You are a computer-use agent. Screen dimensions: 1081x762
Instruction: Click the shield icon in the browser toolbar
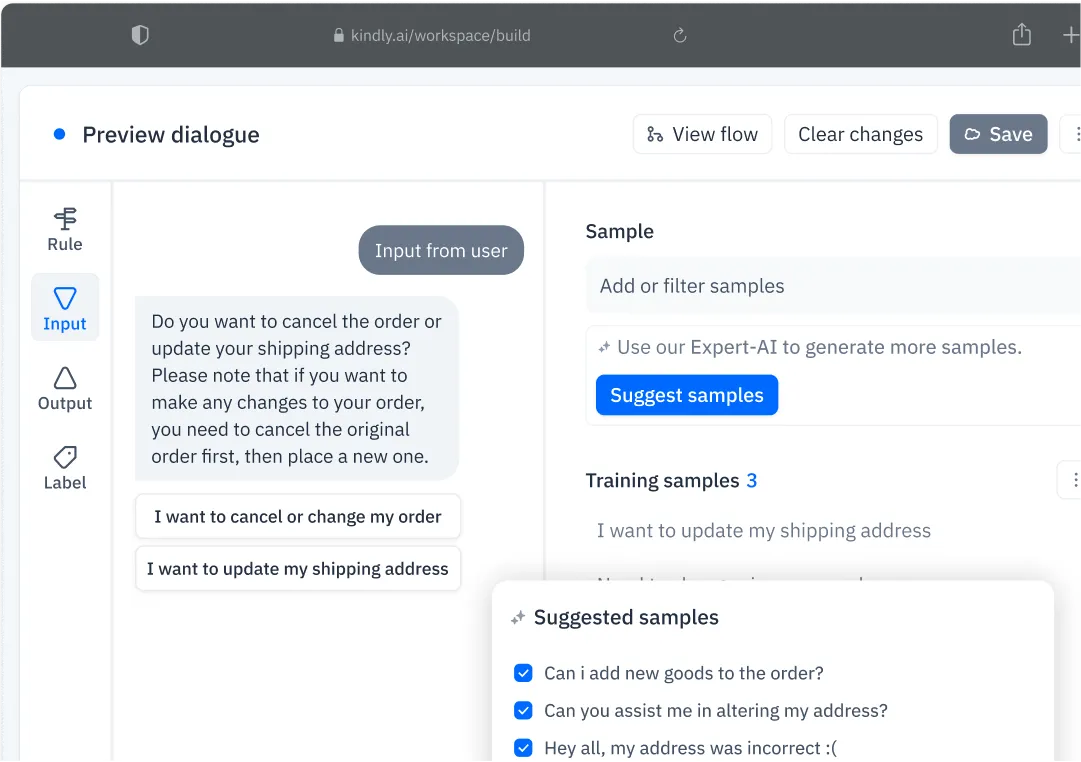(x=140, y=34)
